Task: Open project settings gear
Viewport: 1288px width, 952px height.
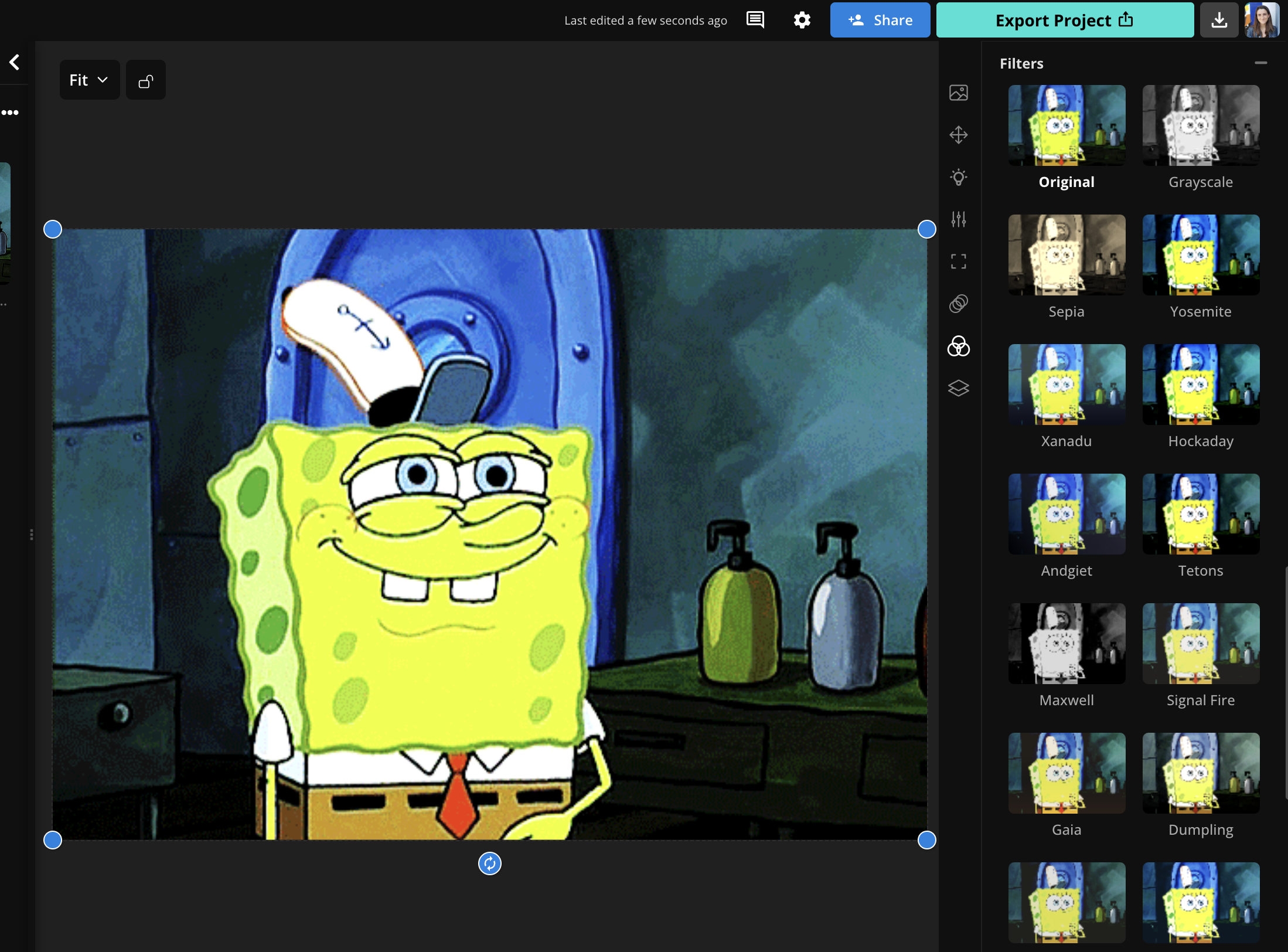Action: point(802,20)
